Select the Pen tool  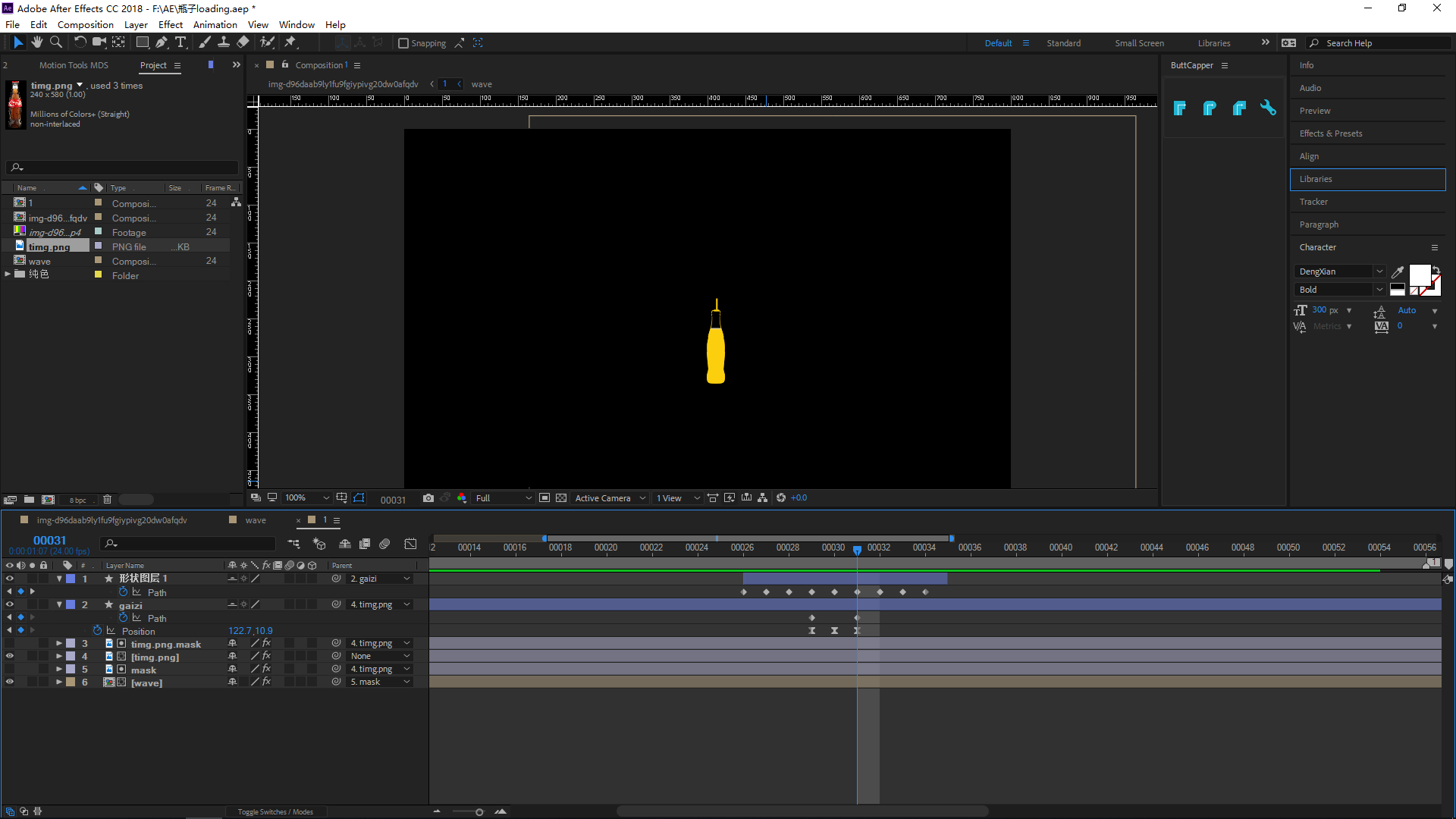[x=162, y=42]
